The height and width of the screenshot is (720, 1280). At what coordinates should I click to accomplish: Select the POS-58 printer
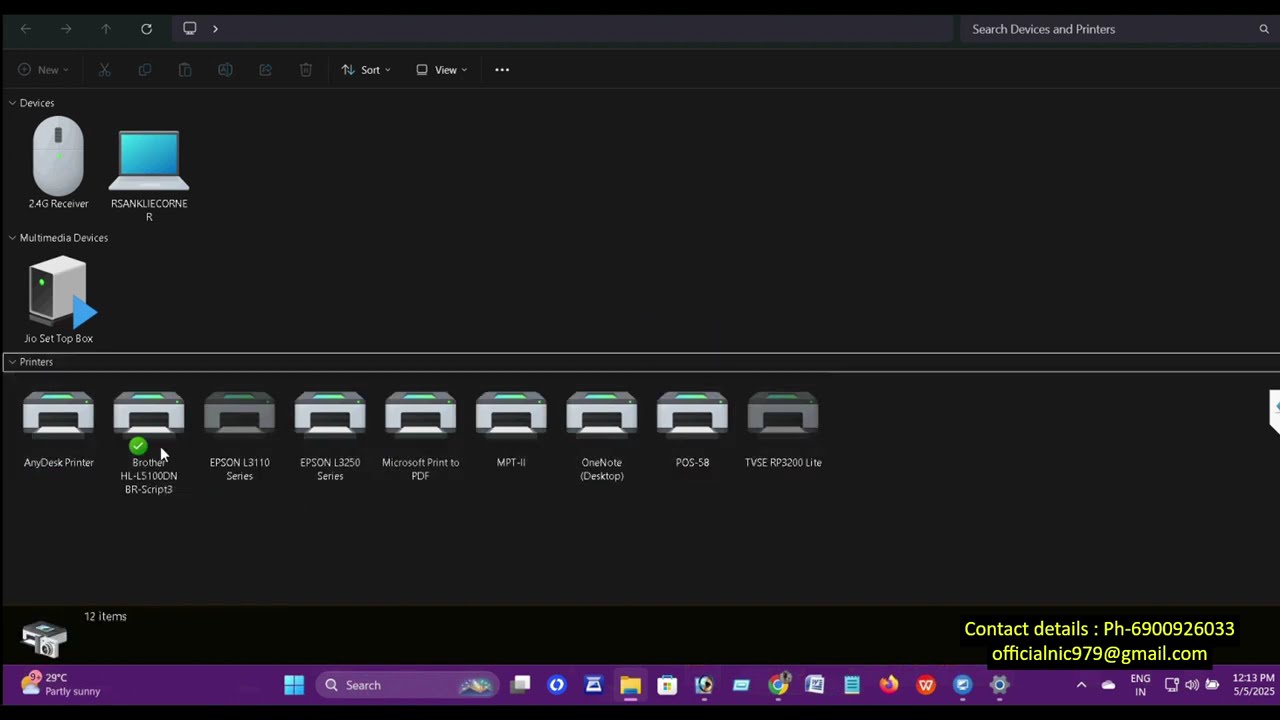pyautogui.click(x=692, y=430)
